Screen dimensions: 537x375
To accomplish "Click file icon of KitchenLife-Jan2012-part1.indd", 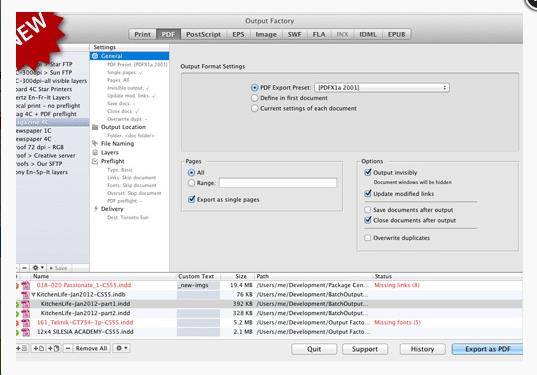I will [x=26, y=304].
